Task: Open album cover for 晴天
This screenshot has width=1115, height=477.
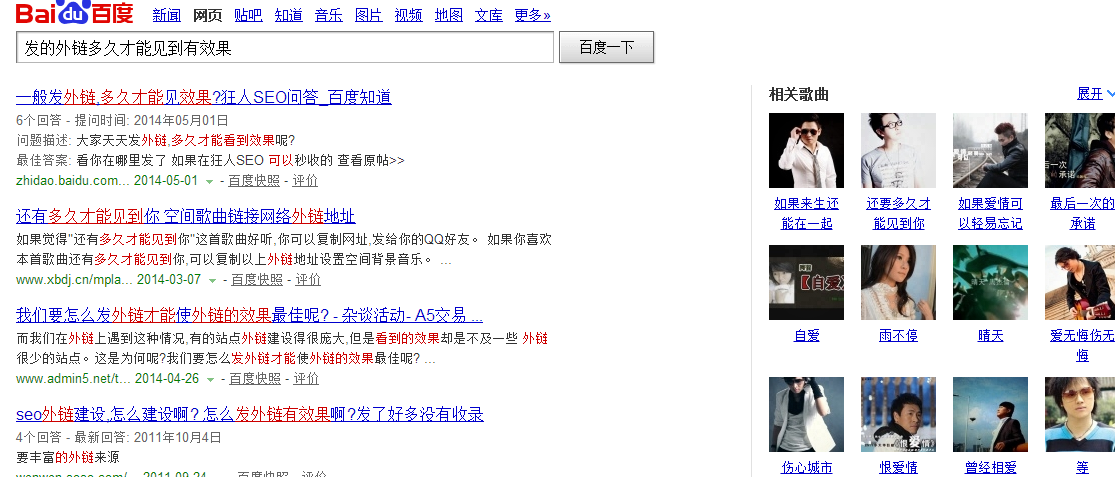Action: click(990, 282)
